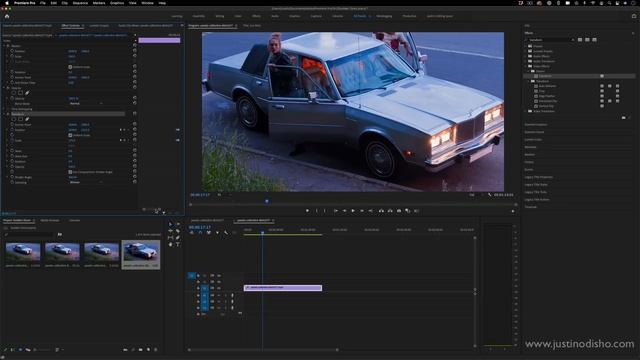Image resolution: width=640 pixels, height=360 pixels.
Task: Select the Track Select Forward tool
Action: pos(178,224)
